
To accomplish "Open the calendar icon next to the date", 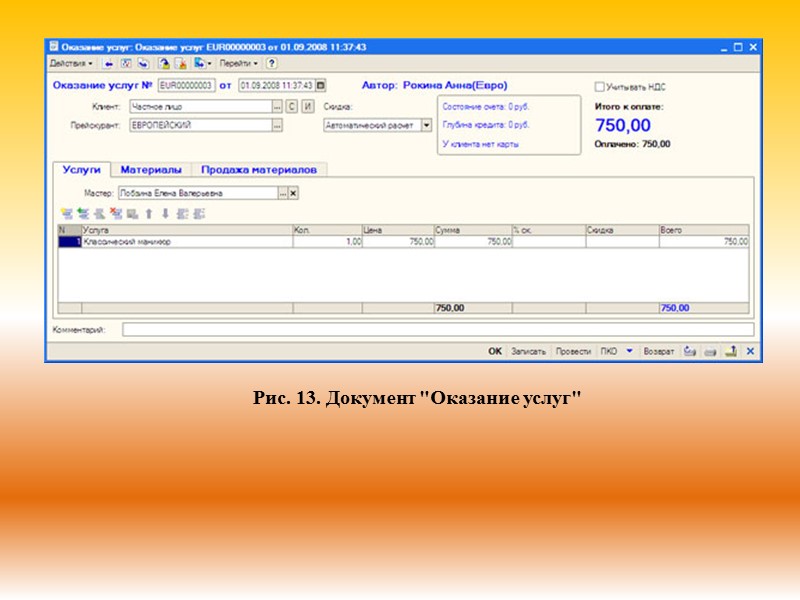I will pyautogui.click(x=320, y=87).
